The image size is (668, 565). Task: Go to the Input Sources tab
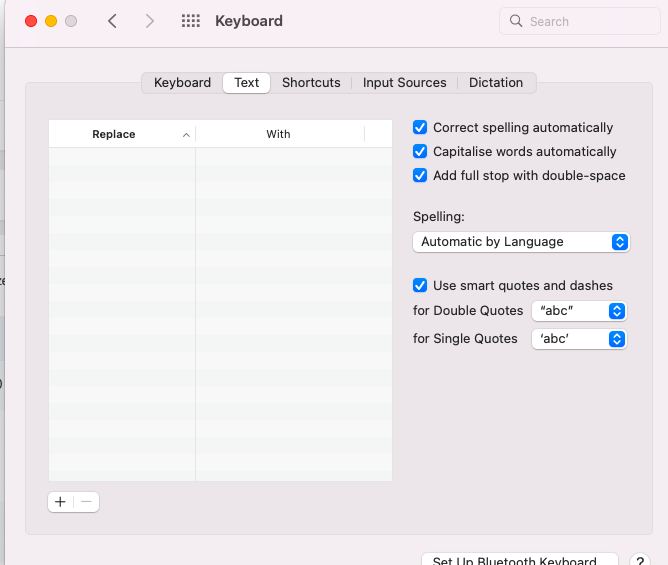pos(404,82)
